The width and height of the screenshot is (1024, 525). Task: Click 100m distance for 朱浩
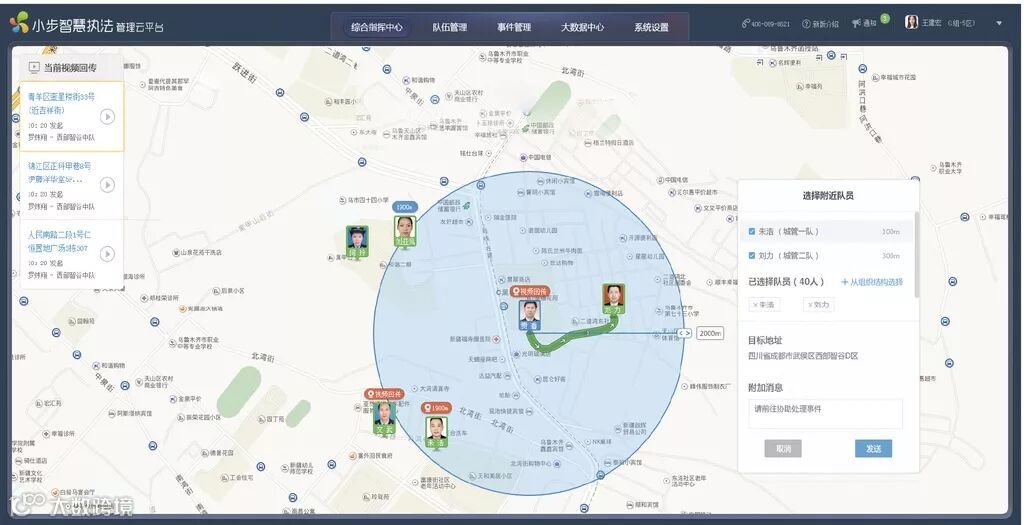coord(890,232)
